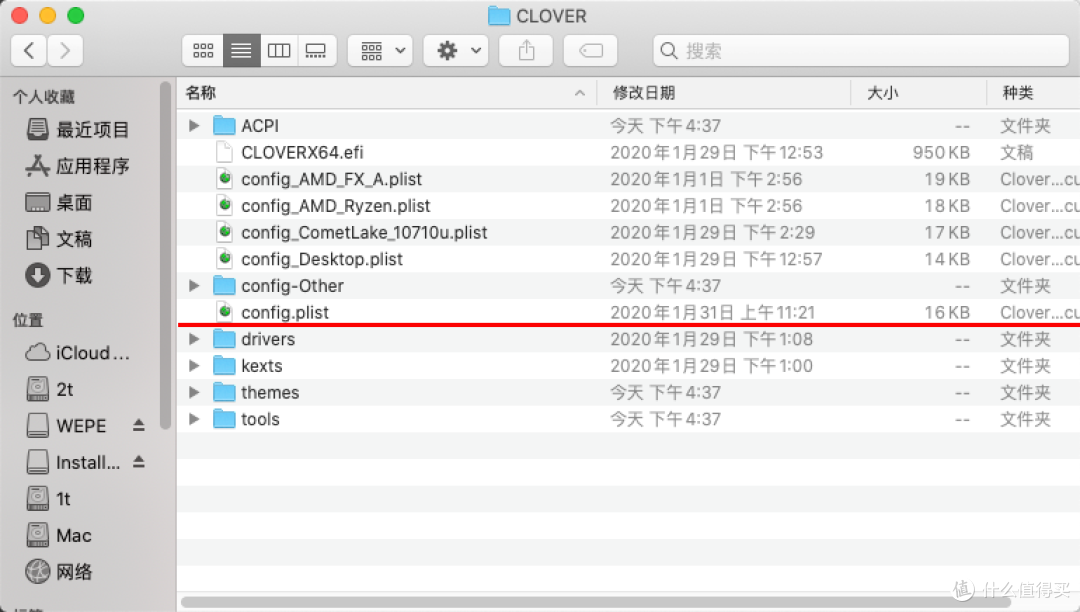Sort by the 修改日期 column header
This screenshot has width=1080, height=612.
pos(723,93)
